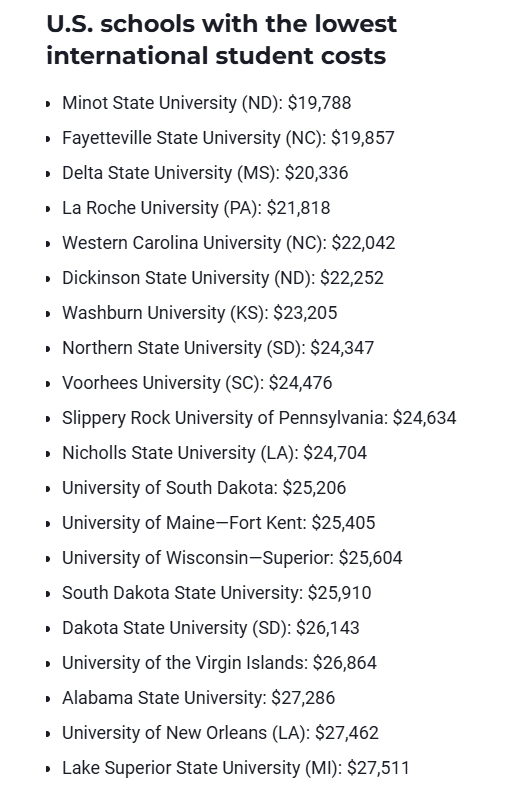530x796 pixels.
Task: Select Lake Superior State University entry
Action: point(236,769)
